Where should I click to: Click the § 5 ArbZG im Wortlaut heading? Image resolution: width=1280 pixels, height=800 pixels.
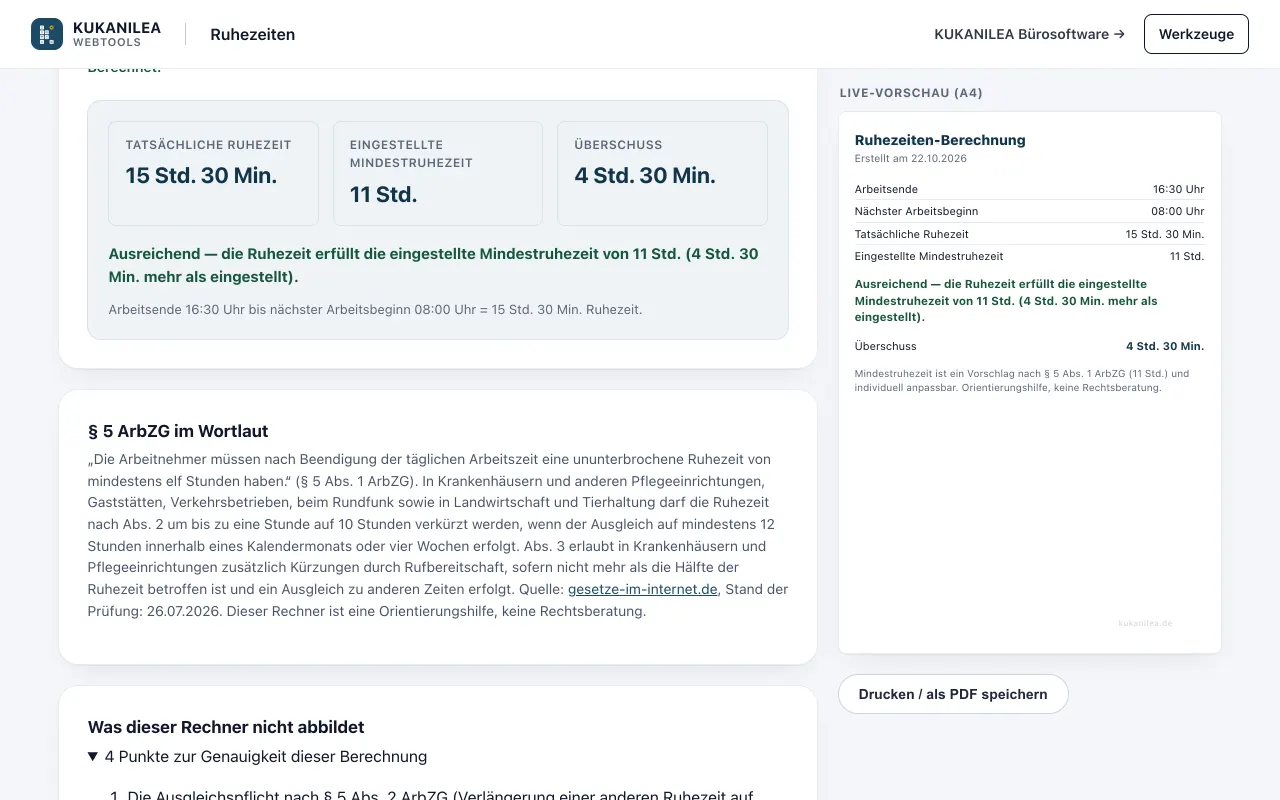178,431
